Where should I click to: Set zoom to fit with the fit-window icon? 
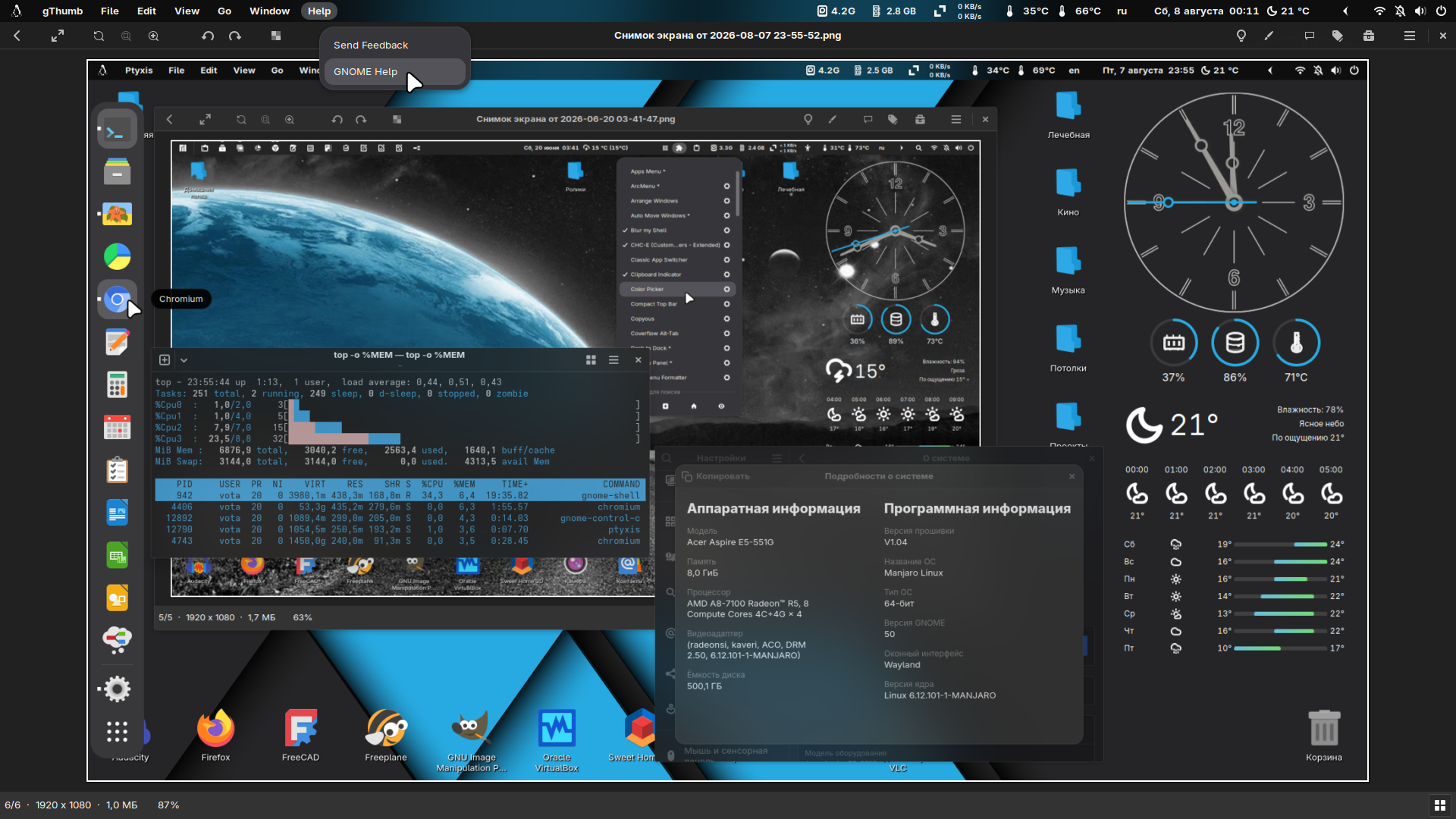pos(99,36)
